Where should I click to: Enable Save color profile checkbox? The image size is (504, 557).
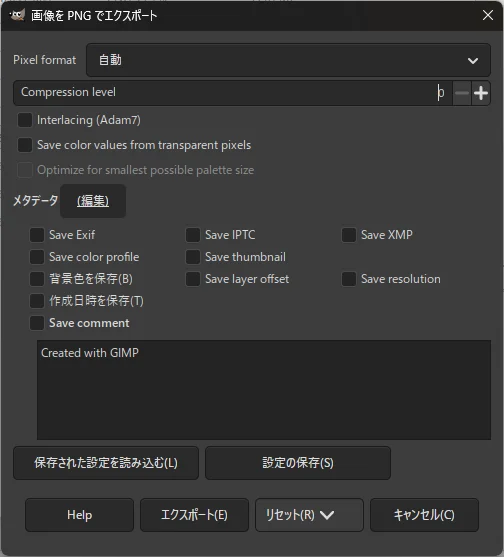tap(37, 257)
